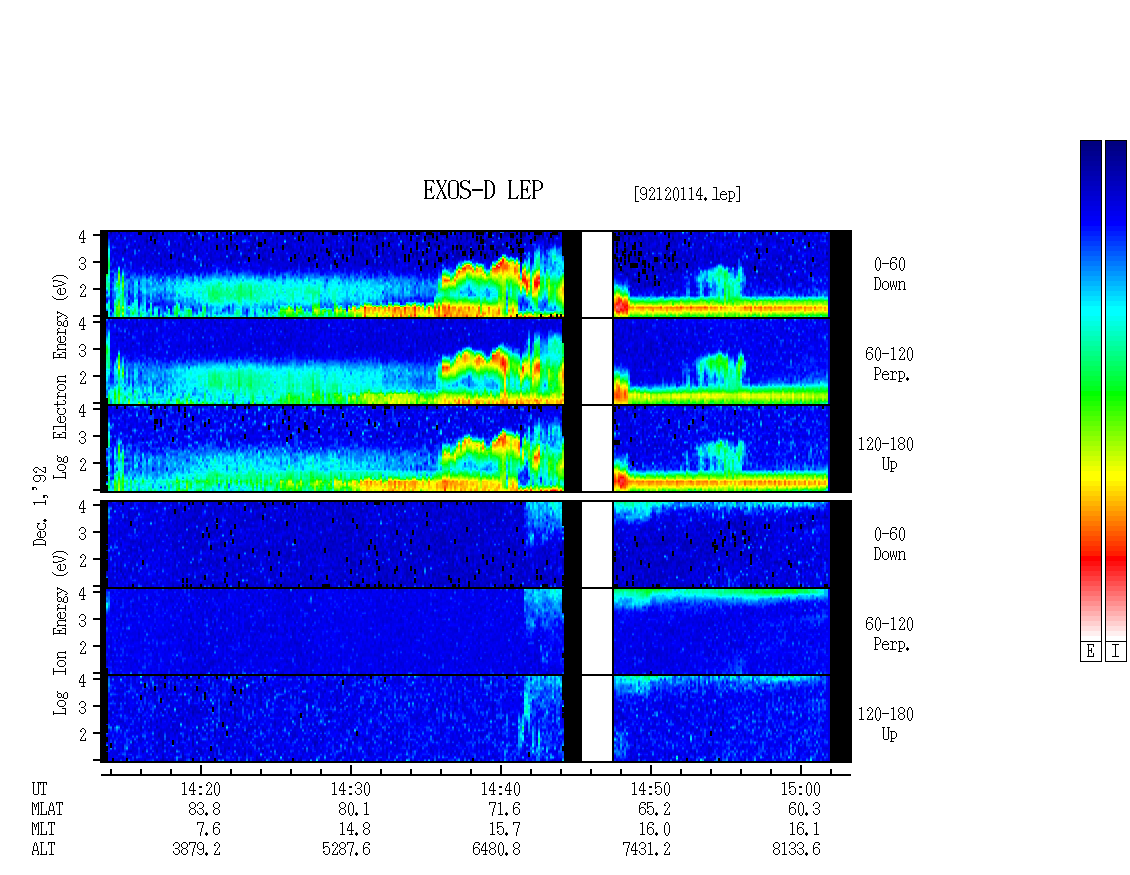Click the MLT value 15.7
Screen dimensions: 1130x875
tap(504, 830)
